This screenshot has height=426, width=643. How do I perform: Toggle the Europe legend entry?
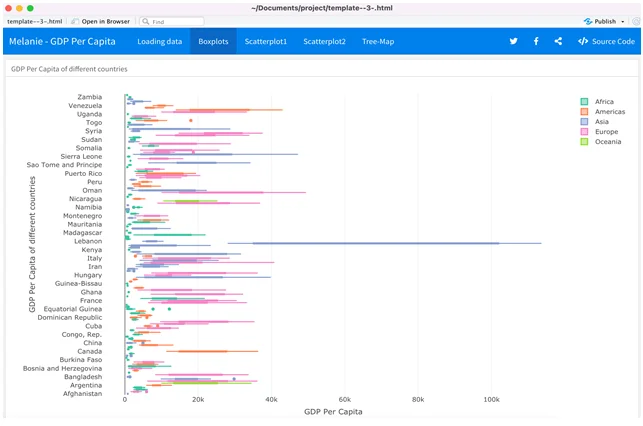point(599,132)
